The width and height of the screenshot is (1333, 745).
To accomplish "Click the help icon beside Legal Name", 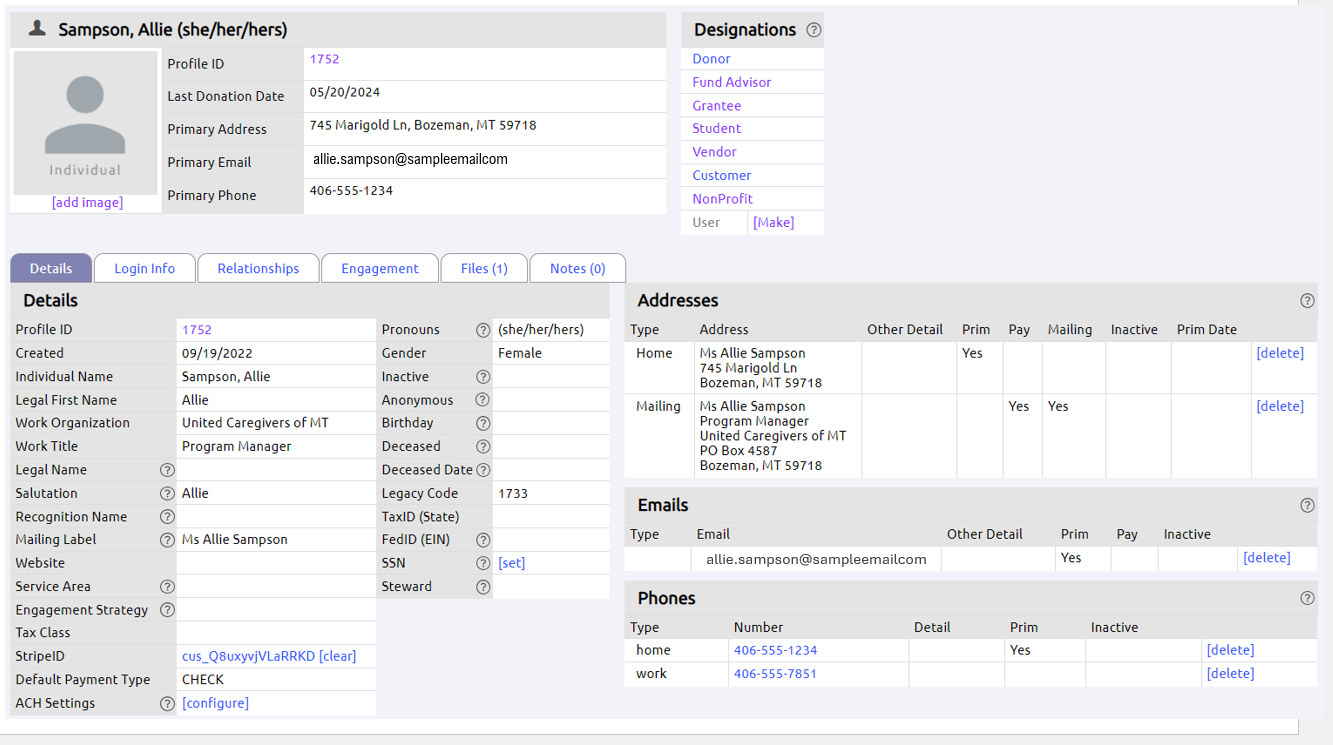I will coord(167,470).
